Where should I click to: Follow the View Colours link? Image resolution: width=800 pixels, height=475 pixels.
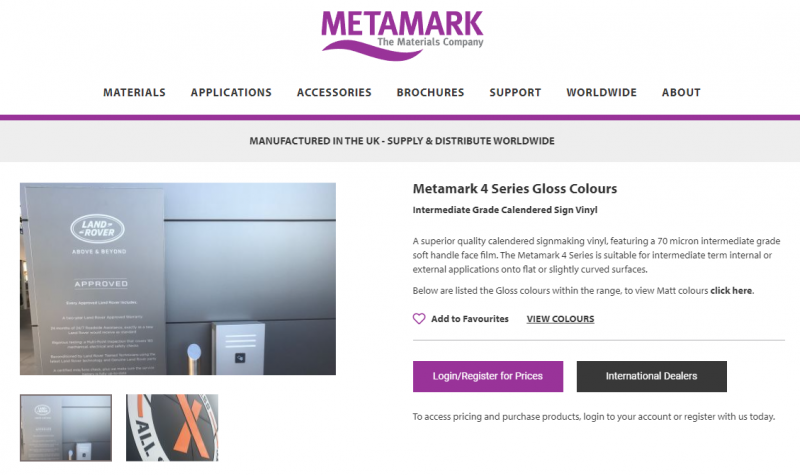(x=560, y=319)
